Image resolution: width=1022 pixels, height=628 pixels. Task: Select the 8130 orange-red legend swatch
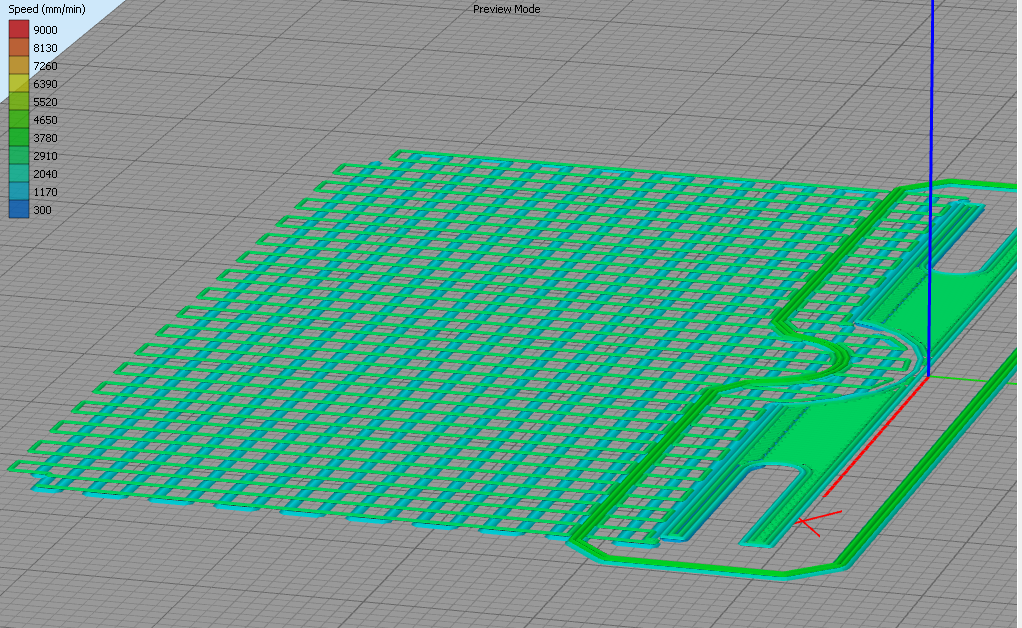pos(19,48)
